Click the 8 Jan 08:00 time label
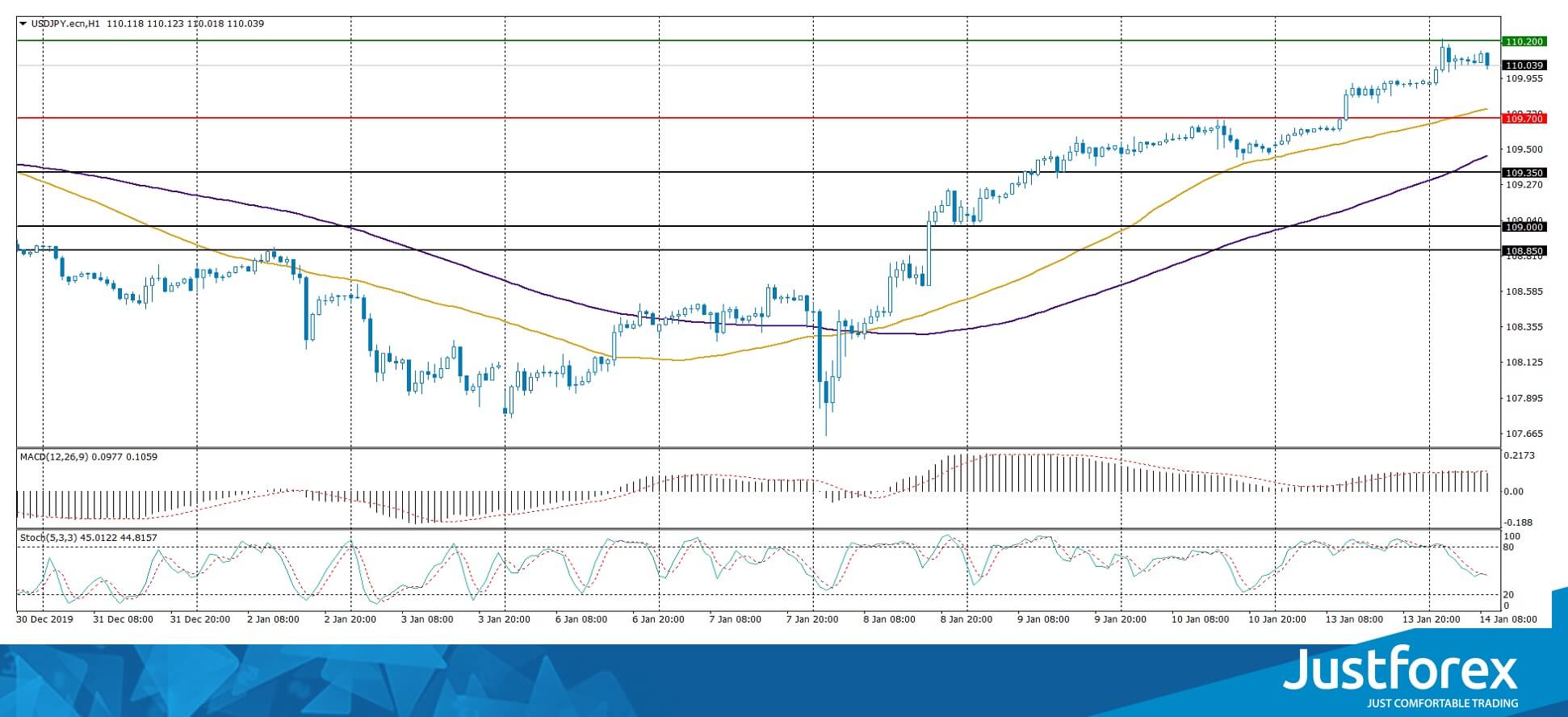The width and height of the screenshot is (1568, 717). (889, 620)
